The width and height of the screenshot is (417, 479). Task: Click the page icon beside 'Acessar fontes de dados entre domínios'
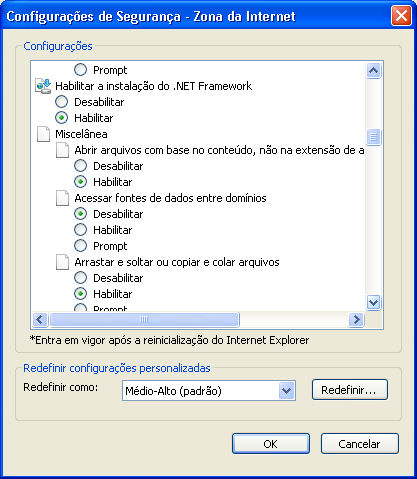[x=62, y=198]
